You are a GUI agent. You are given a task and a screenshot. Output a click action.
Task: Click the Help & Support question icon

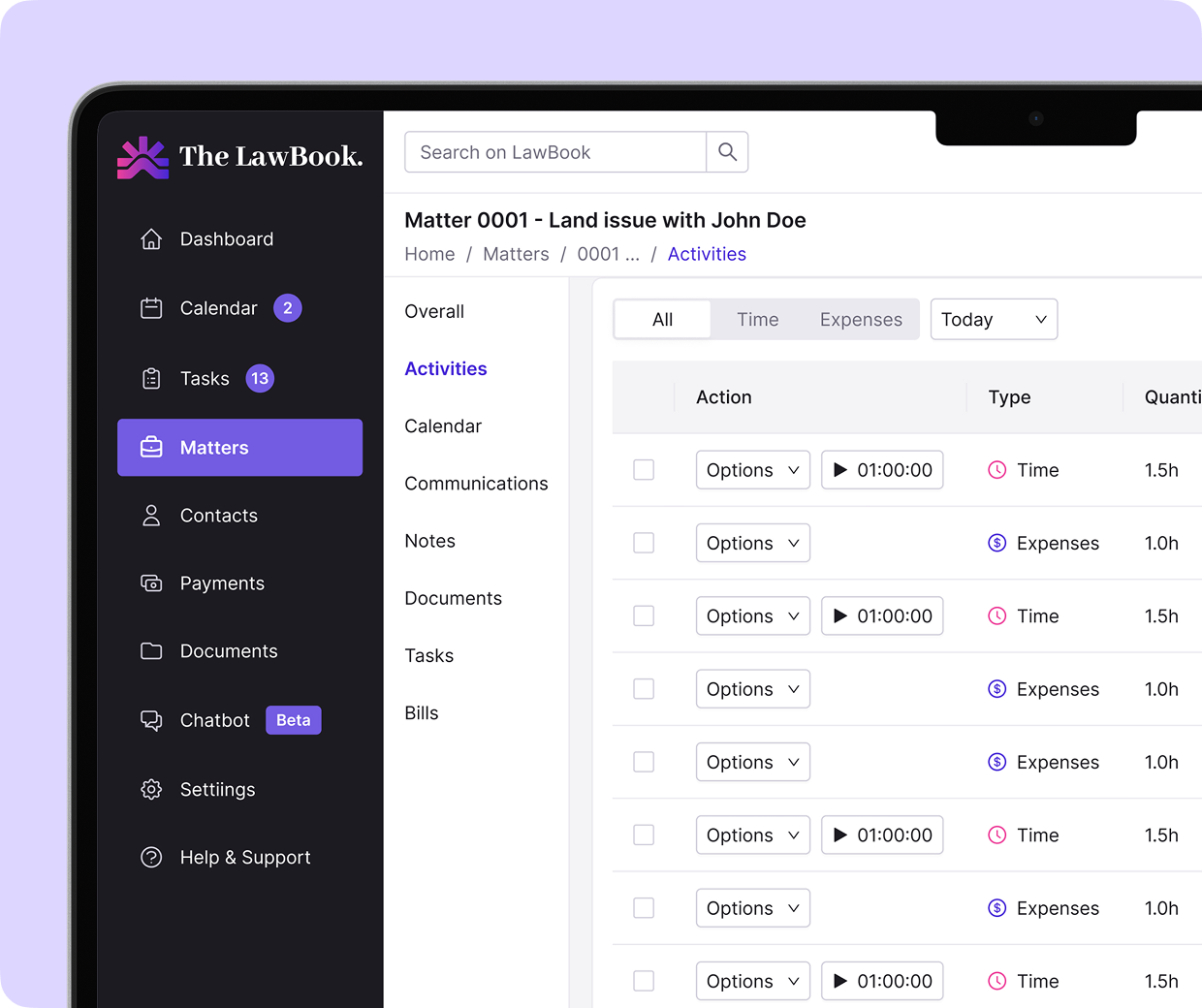pyautogui.click(x=151, y=857)
